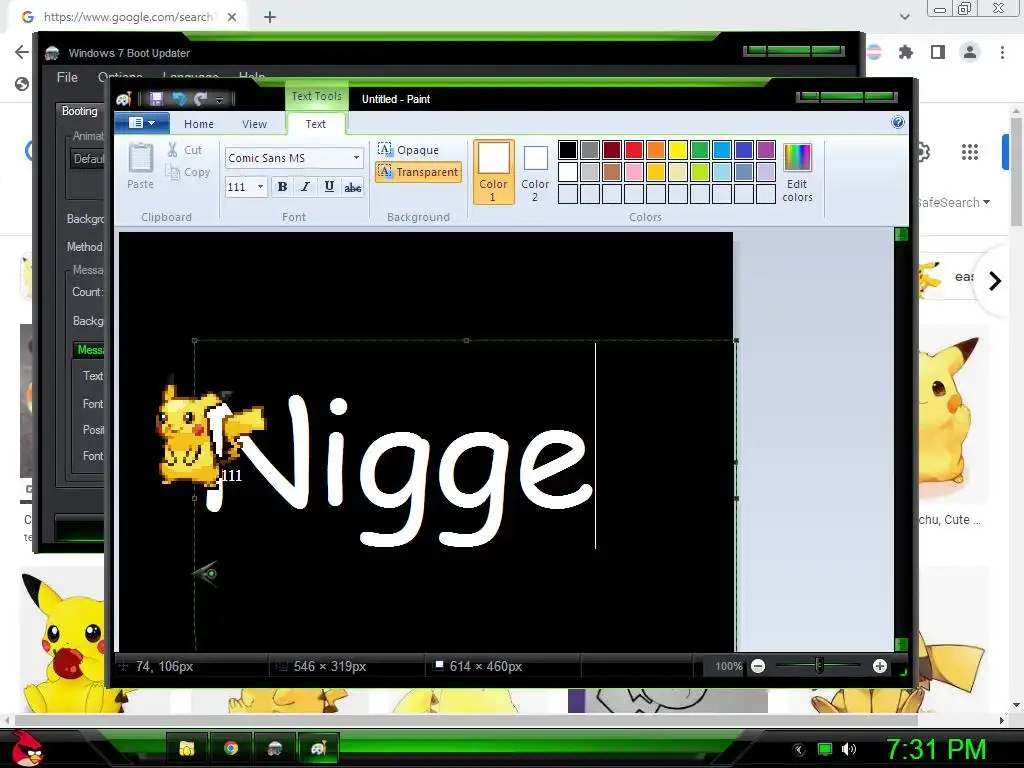Click the Cut scissors icon
This screenshot has height=768, width=1024.
[x=172, y=150]
